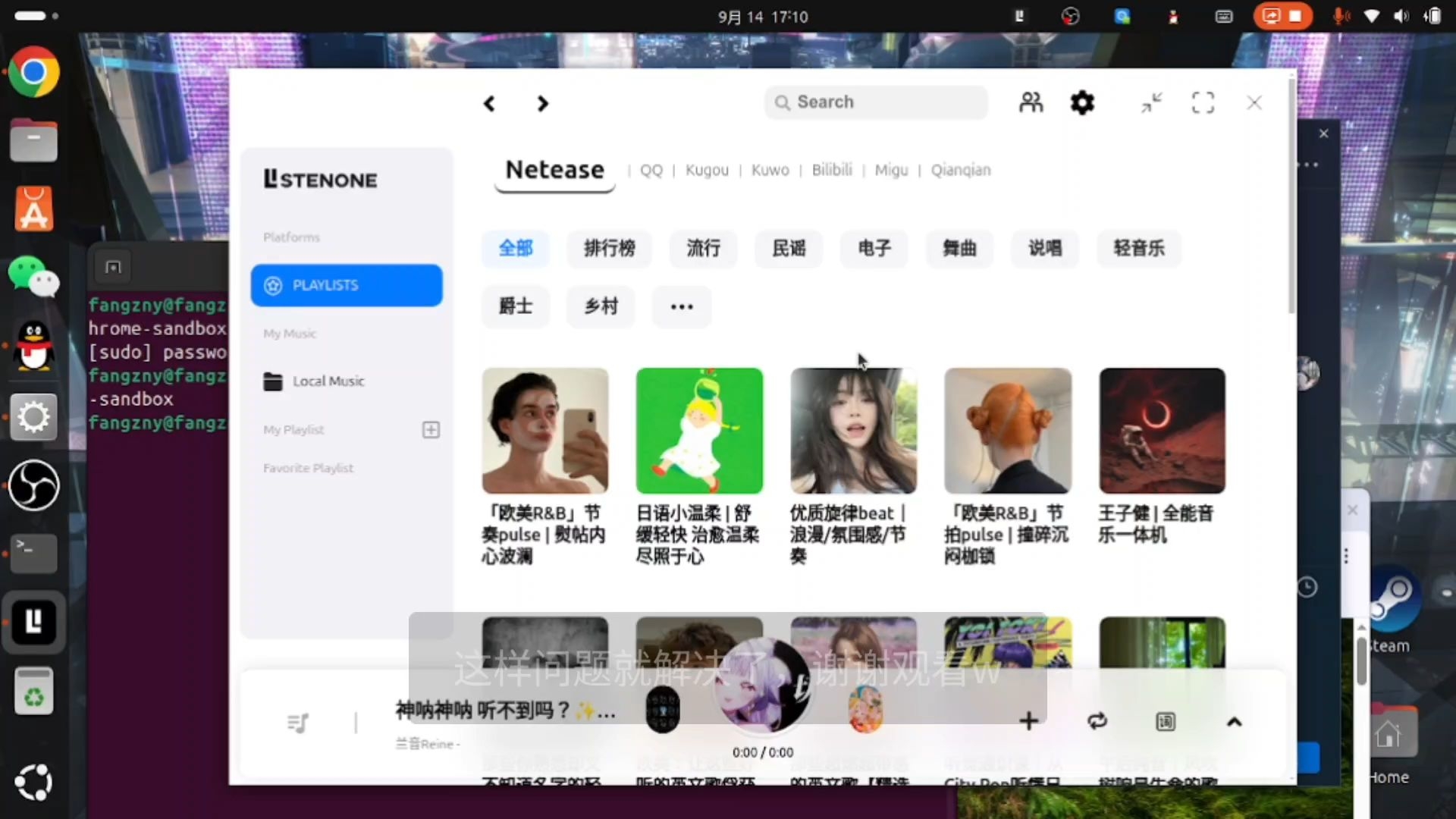Show applications with Ubuntu logo button

tap(33, 783)
